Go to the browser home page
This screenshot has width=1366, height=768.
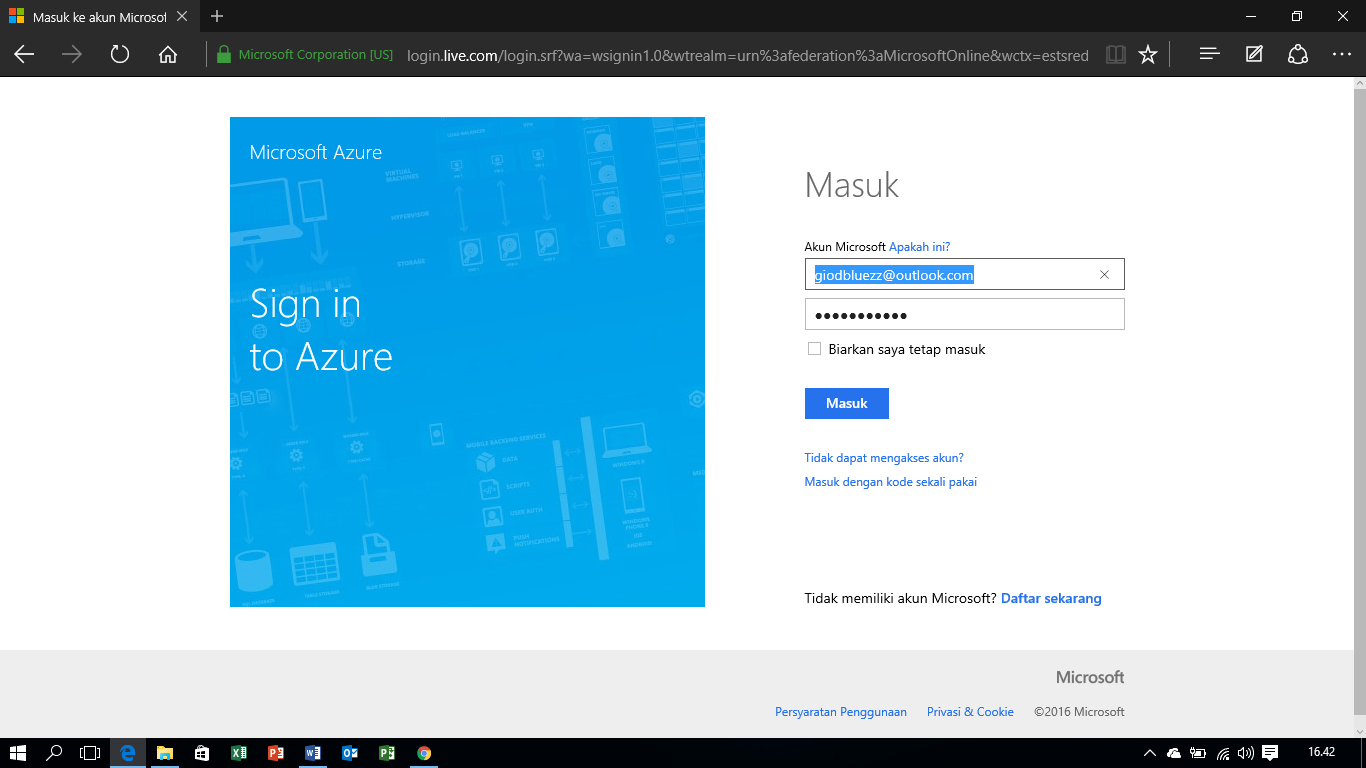pos(167,55)
